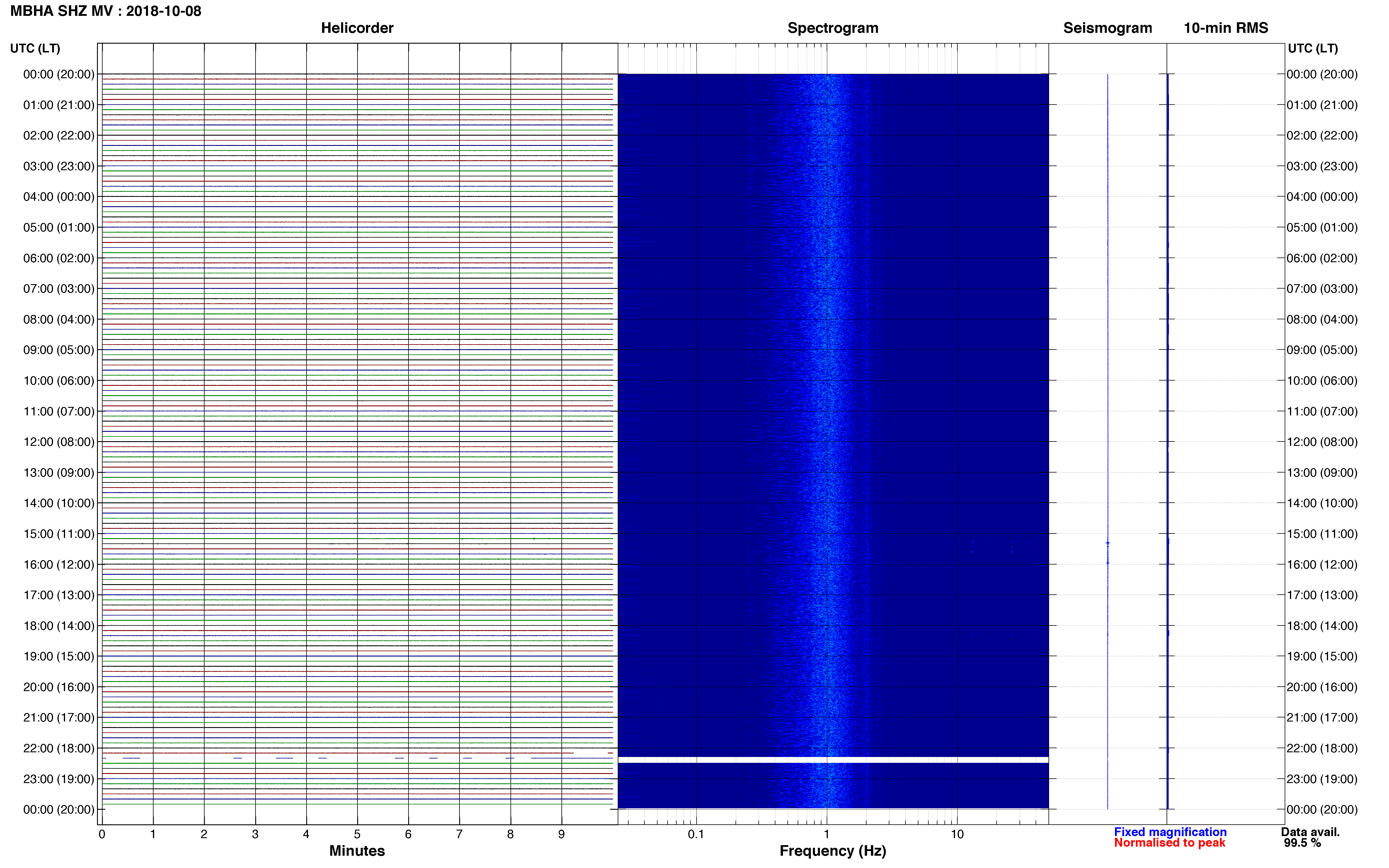This screenshot has height=868, width=1389.
Task: Click '19:00 (15:00)' beside the RMS panel
Action: pos(1322,657)
